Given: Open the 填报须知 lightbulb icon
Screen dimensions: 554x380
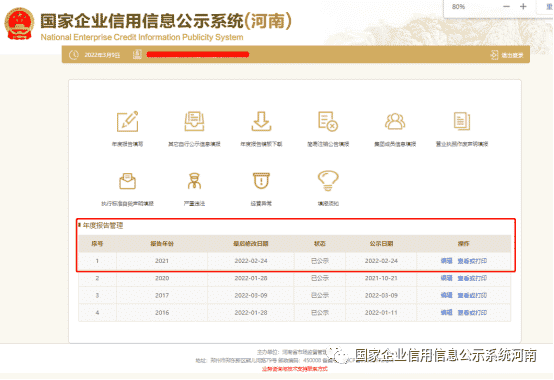Looking at the screenshot, I should pyautogui.click(x=328, y=181).
